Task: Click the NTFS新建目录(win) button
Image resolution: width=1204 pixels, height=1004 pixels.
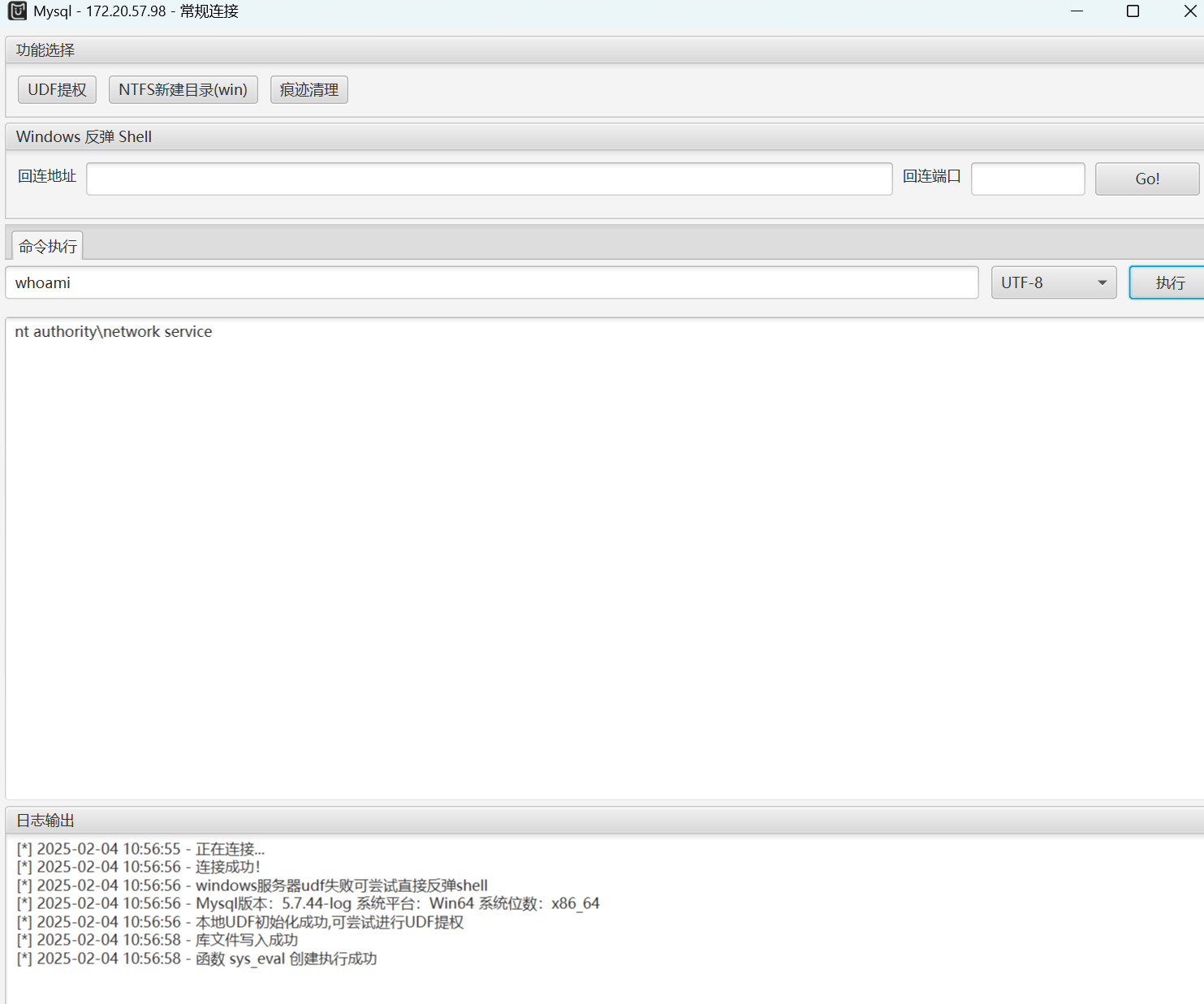Action: [183, 89]
